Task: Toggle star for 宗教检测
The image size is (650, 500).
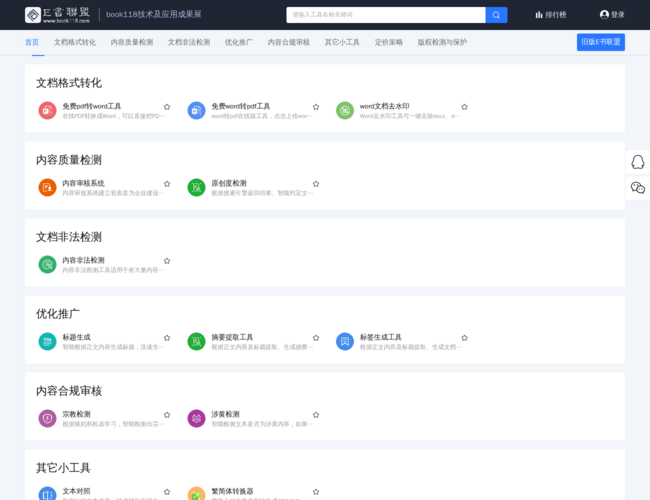Action: point(167,415)
